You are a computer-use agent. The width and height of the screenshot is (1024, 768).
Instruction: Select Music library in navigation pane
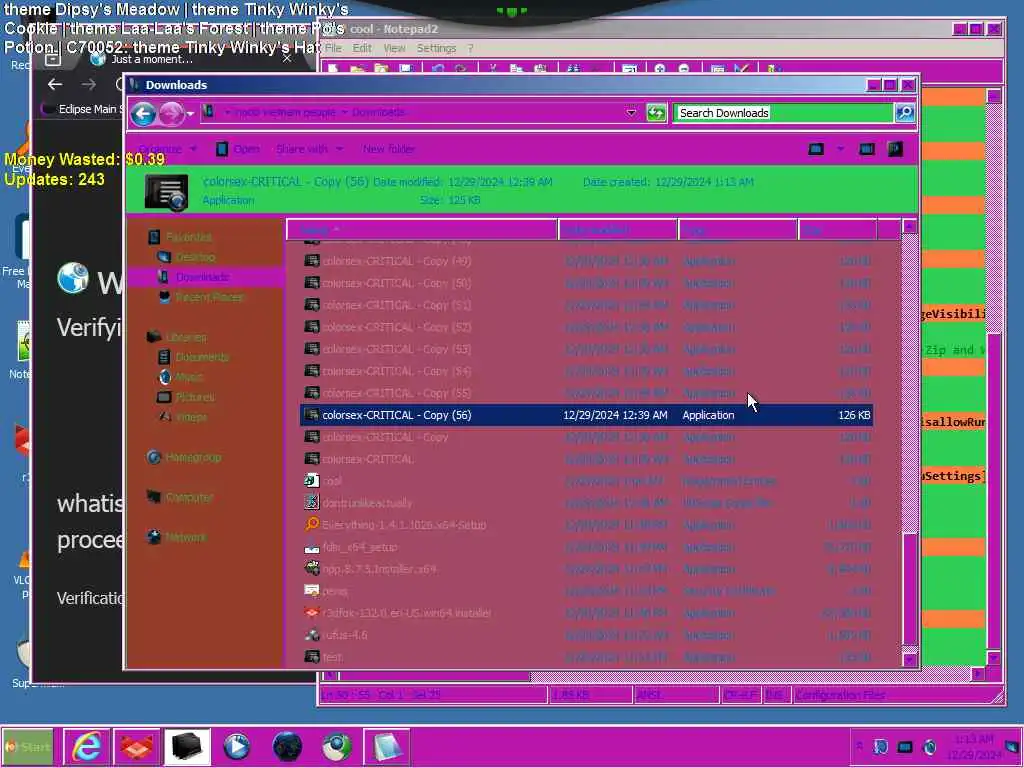(189, 377)
